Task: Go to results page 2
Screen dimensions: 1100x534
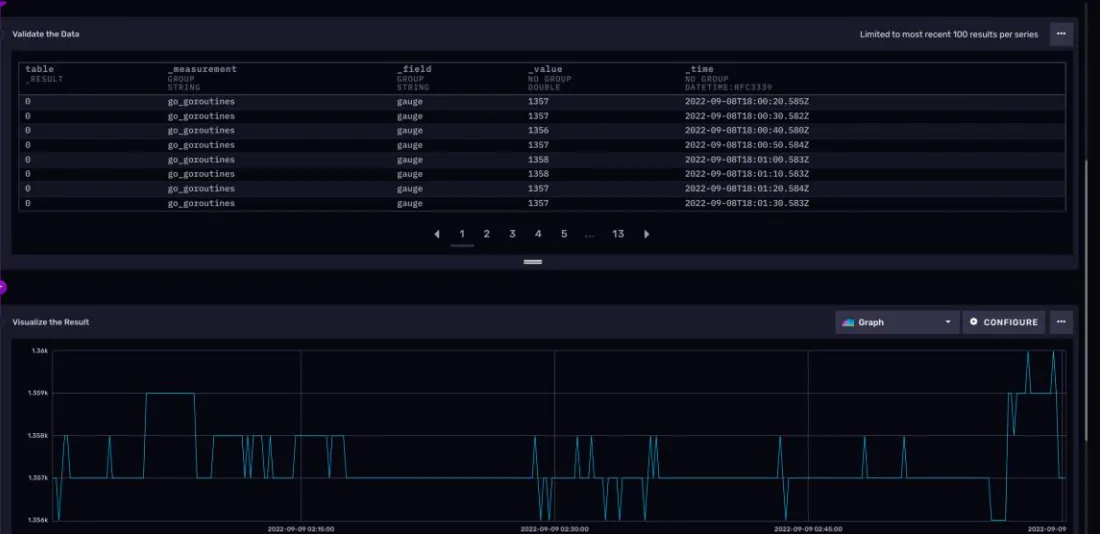Action: [x=487, y=234]
